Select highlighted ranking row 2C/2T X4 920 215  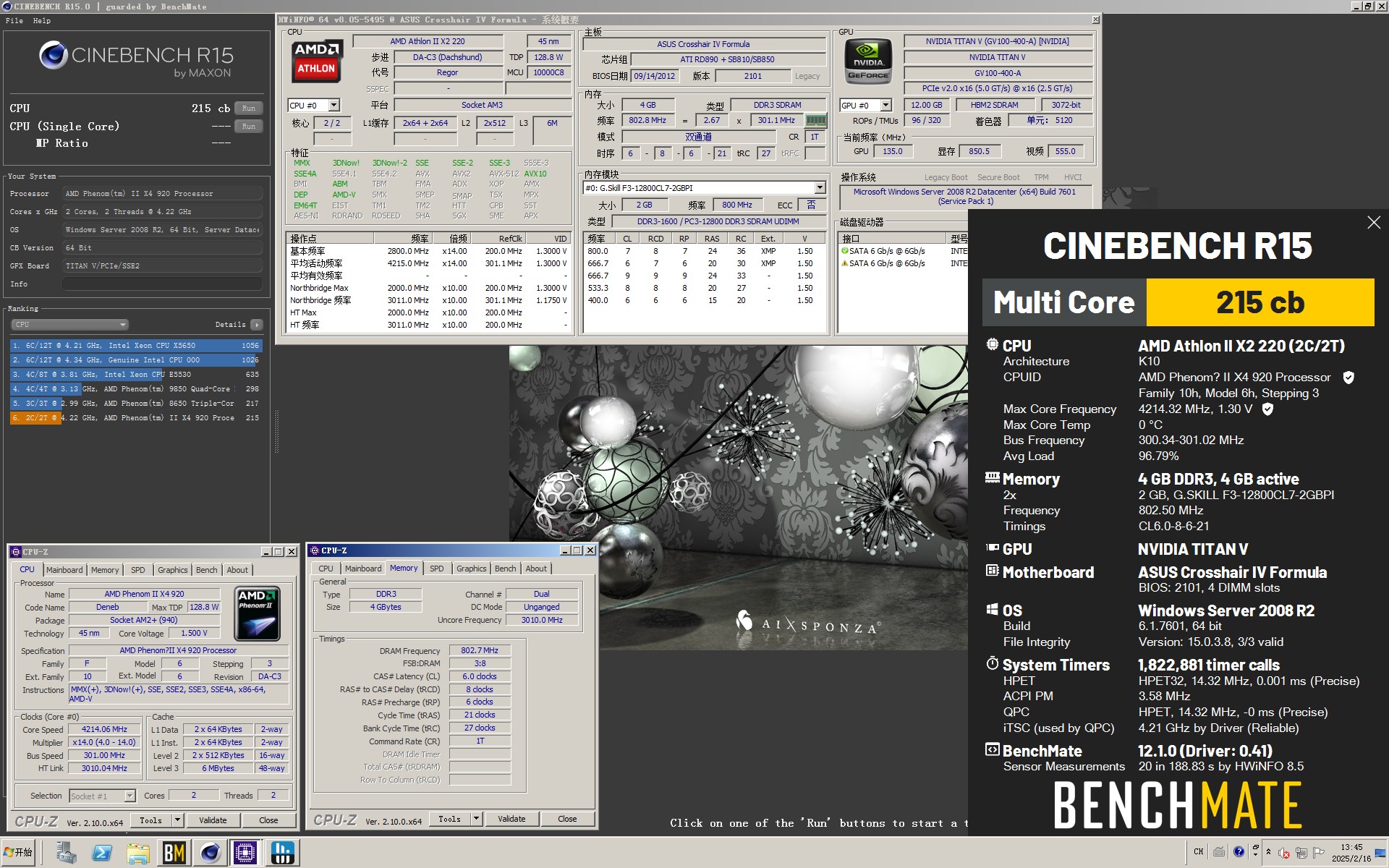(x=136, y=418)
